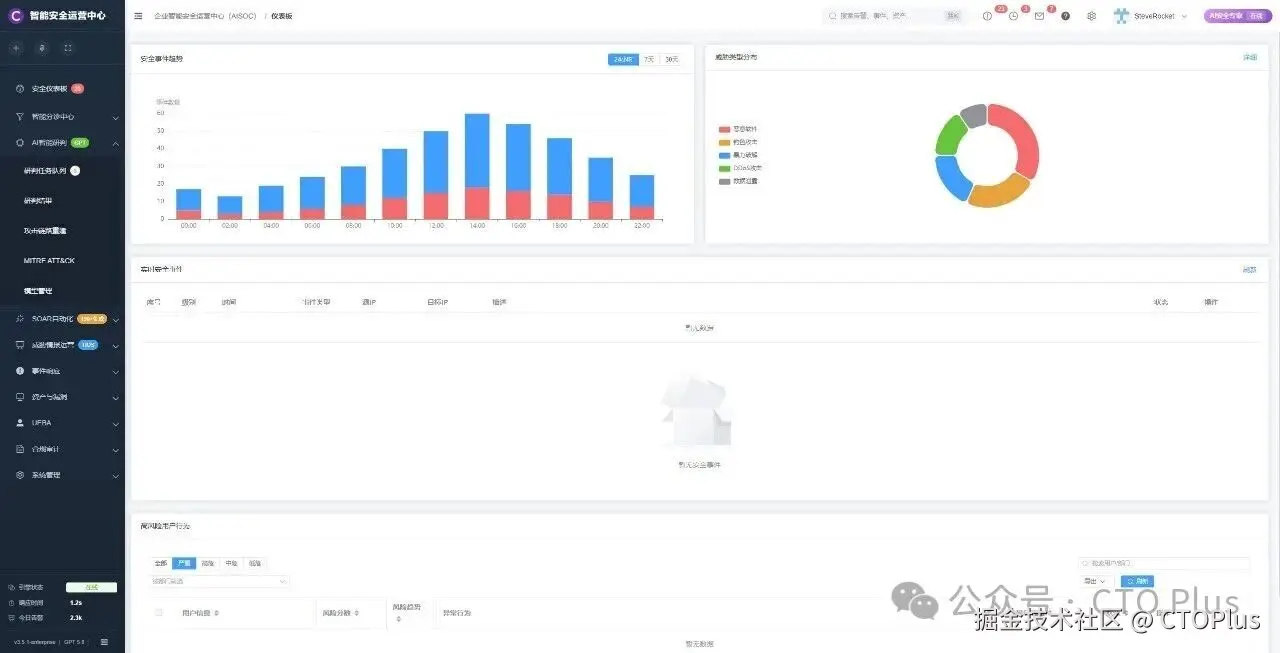1280x653 pixels.
Task: Open the 详细 link on threat distribution card
Action: 1250,57
